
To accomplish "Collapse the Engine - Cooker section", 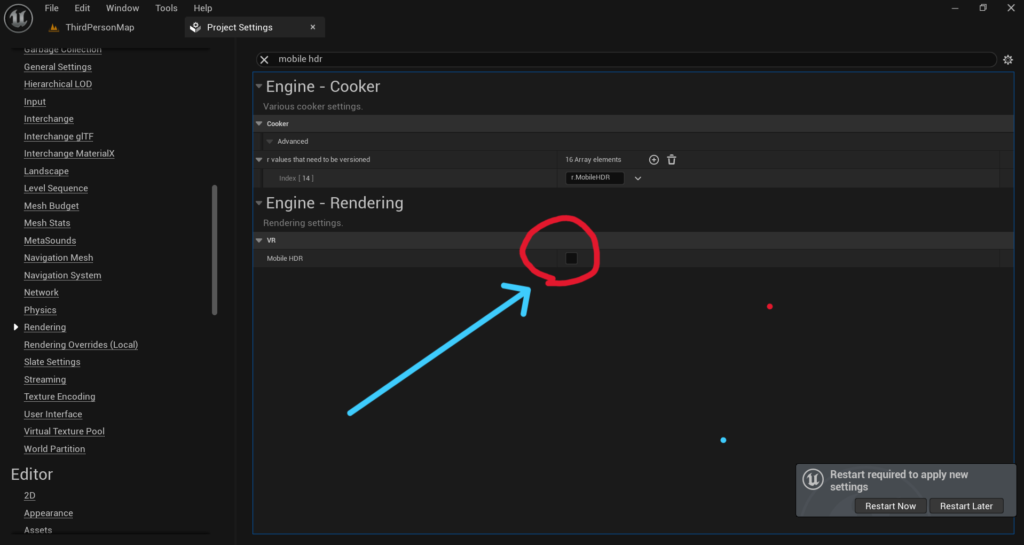I will point(259,86).
